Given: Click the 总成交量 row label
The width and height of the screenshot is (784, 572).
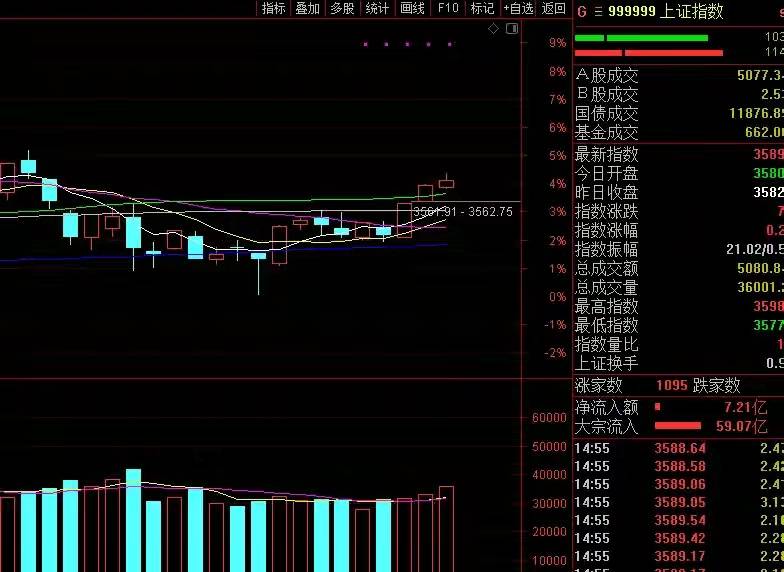Looking at the screenshot, I should [x=606, y=288].
